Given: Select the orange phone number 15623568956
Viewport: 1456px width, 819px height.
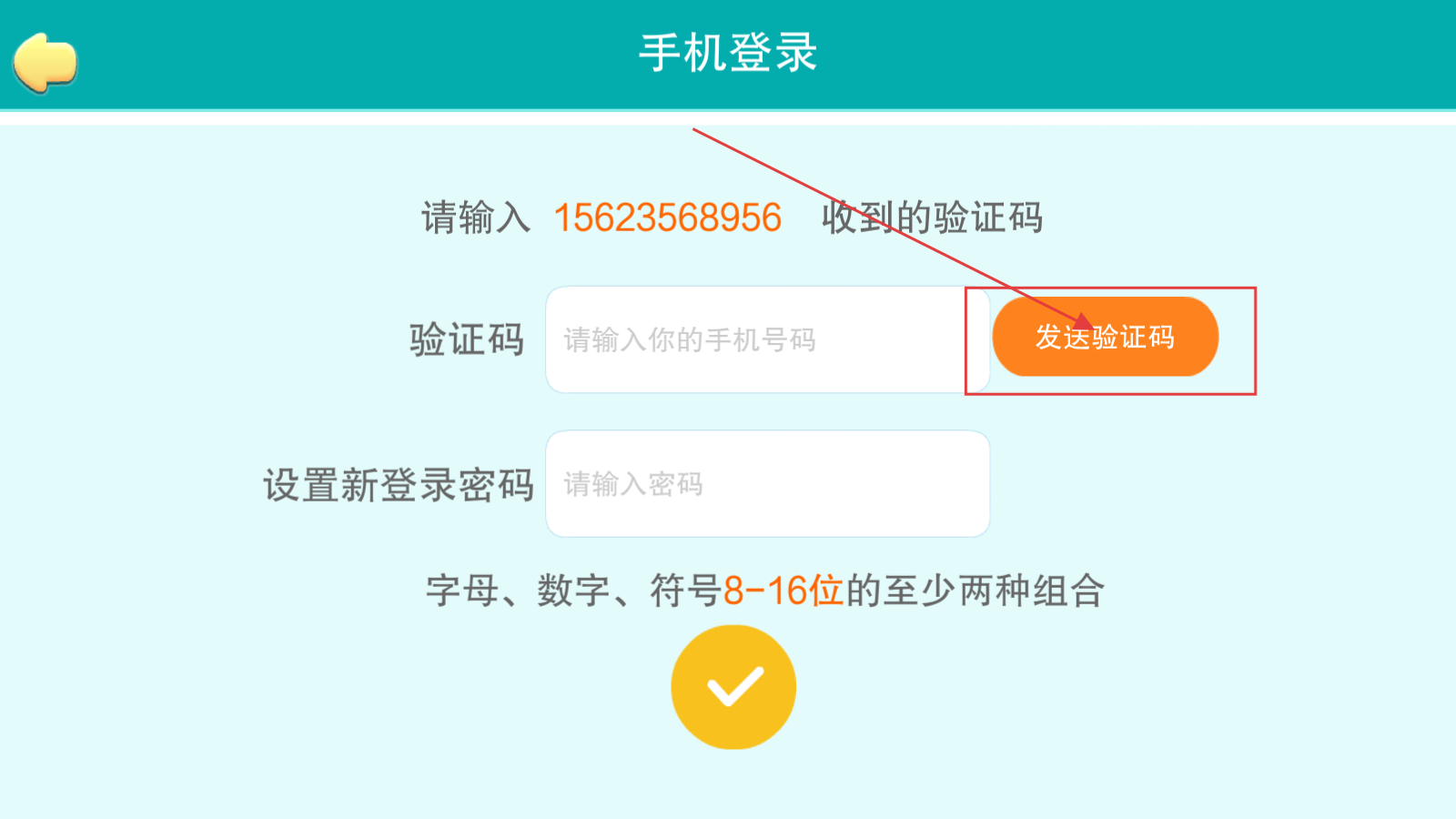Looking at the screenshot, I should click(x=668, y=217).
